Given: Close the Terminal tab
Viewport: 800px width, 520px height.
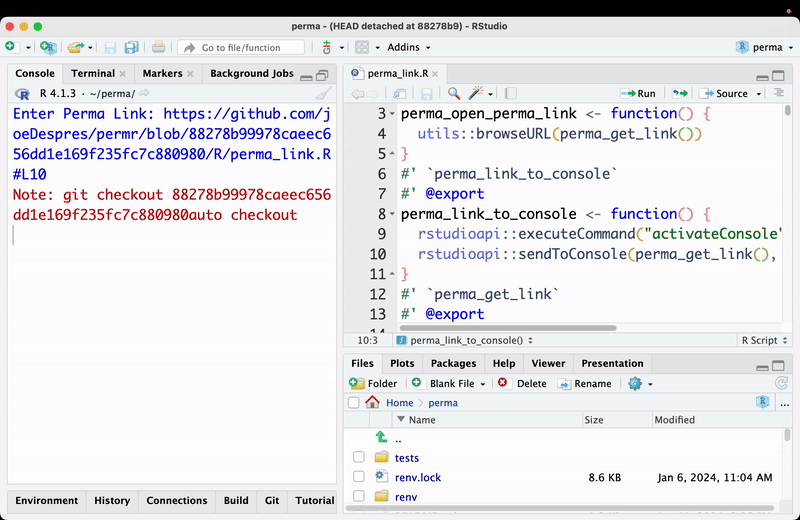Looking at the screenshot, I should [122, 74].
